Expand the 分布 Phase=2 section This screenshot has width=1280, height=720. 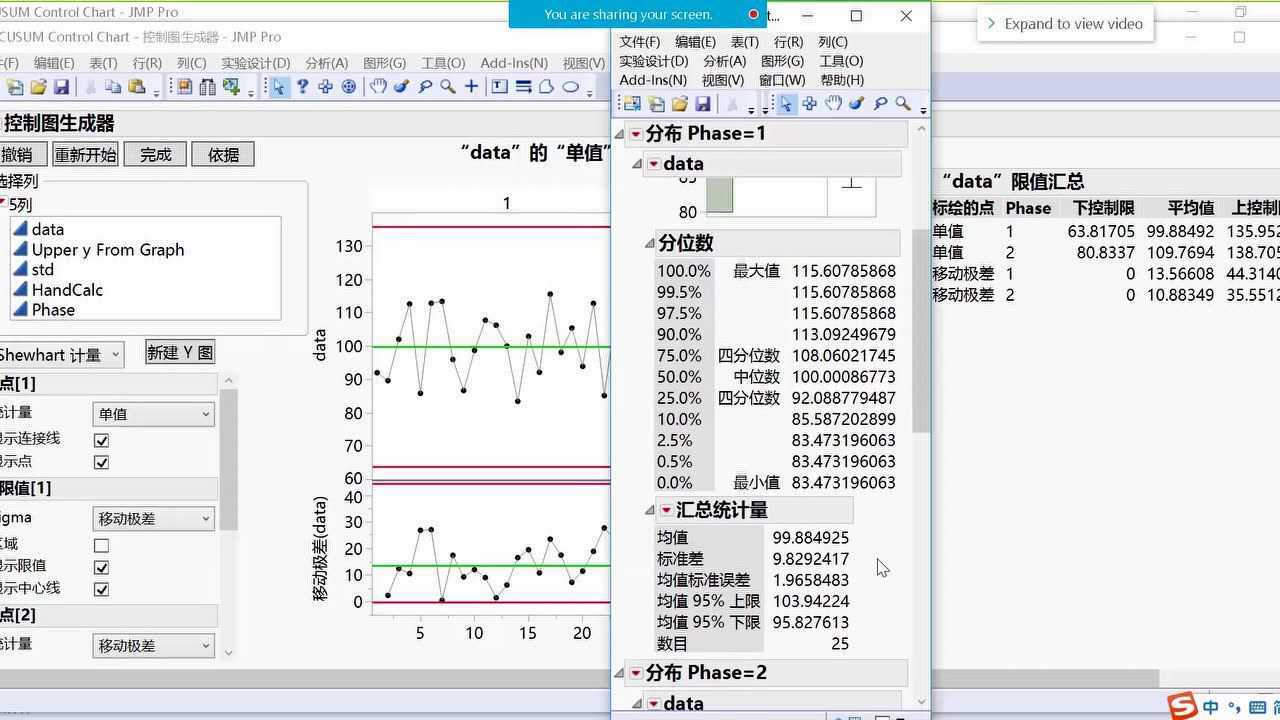[x=636, y=672]
